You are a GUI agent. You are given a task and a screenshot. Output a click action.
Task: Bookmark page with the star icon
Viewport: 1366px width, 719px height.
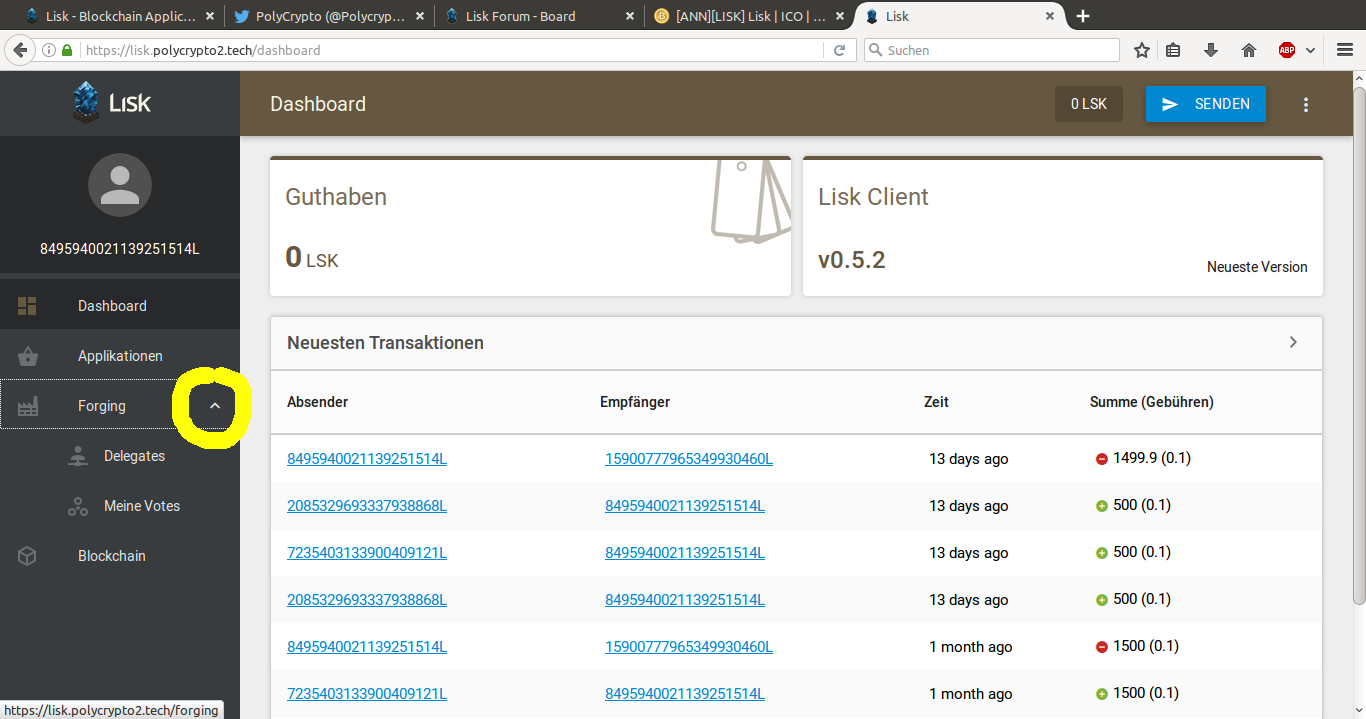[x=1142, y=50]
